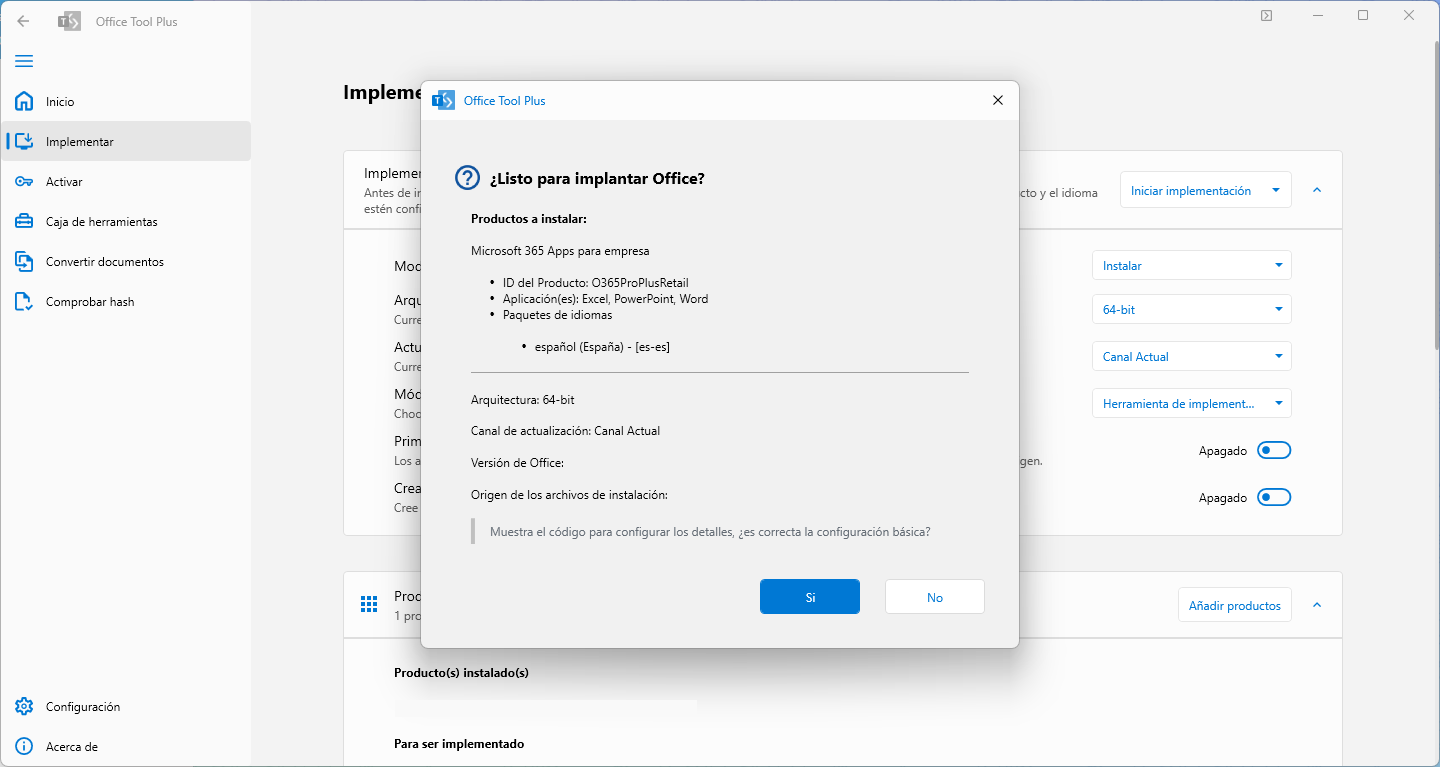
Task: Click the dialog heading ¿Listo para implantar Office?
Action: (597, 178)
